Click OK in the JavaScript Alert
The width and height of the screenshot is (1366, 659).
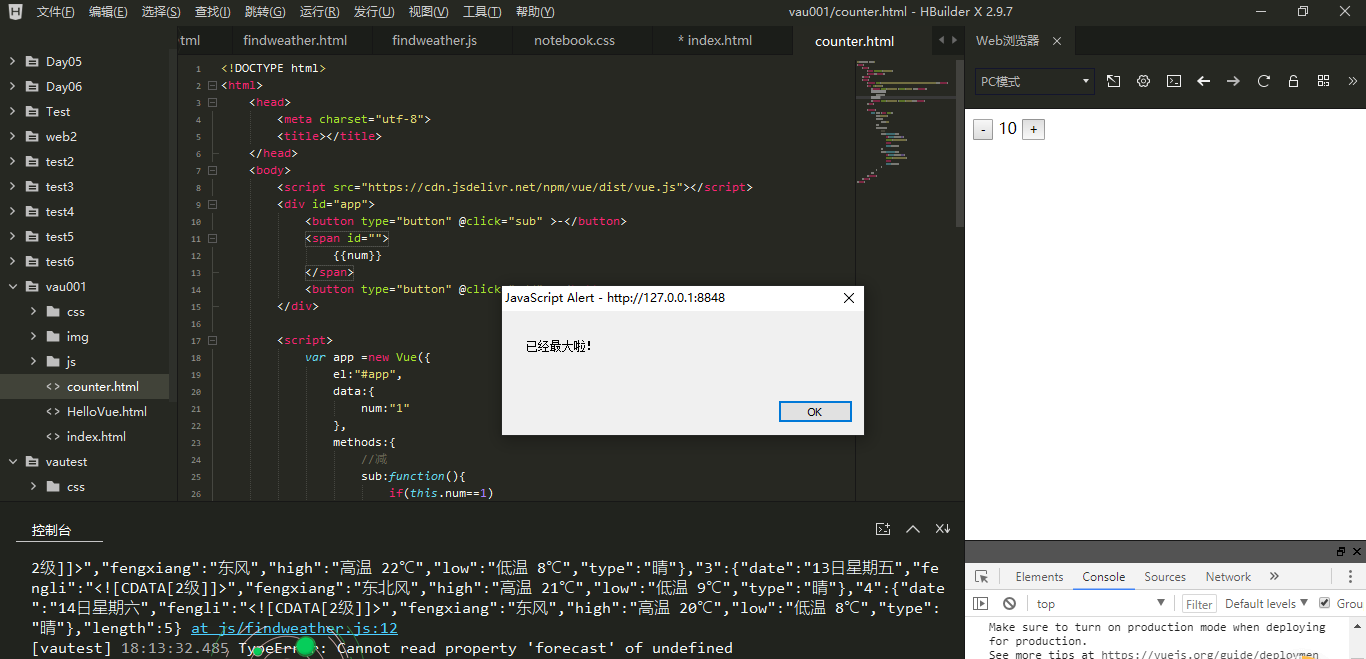click(815, 412)
